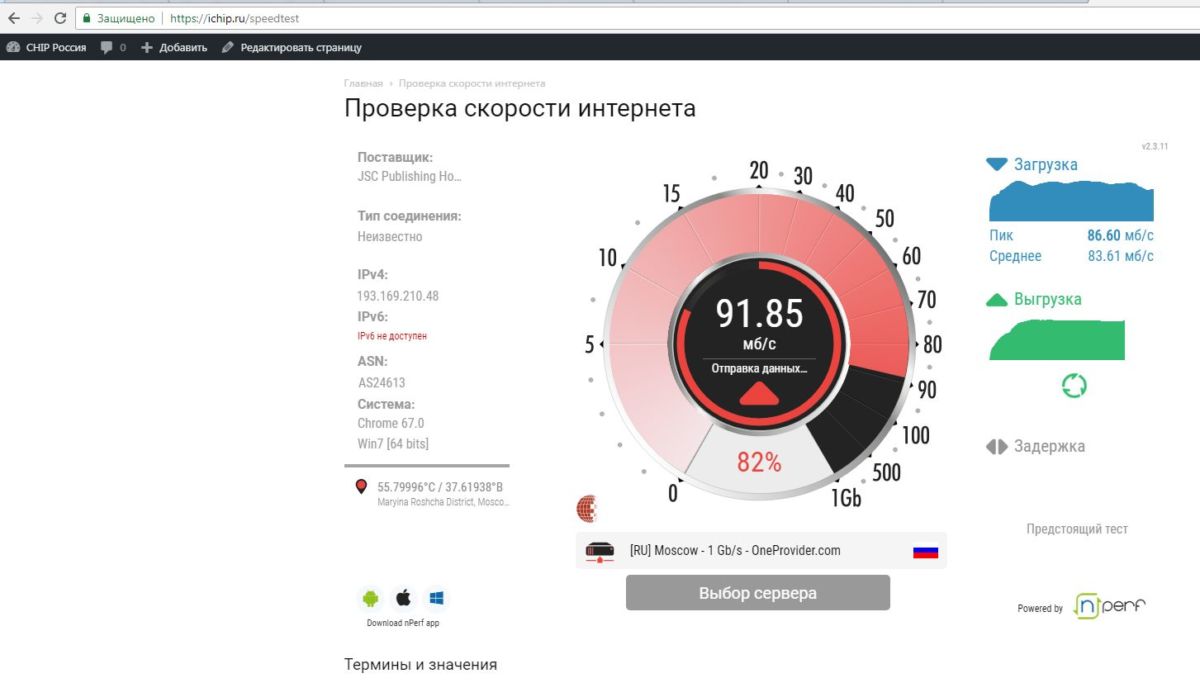The width and height of the screenshot is (1200, 683).
Task: Click the nPerf logo
Action: pyautogui.click(x=1109, y=606)
